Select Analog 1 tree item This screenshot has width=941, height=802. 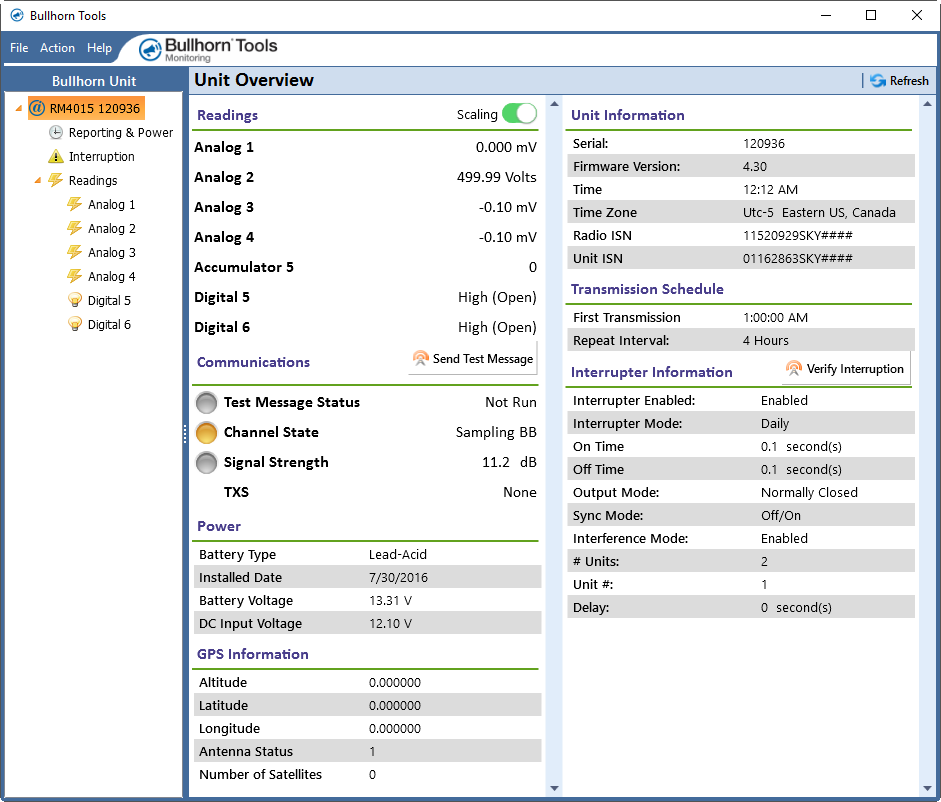click(x=112, y=205)
